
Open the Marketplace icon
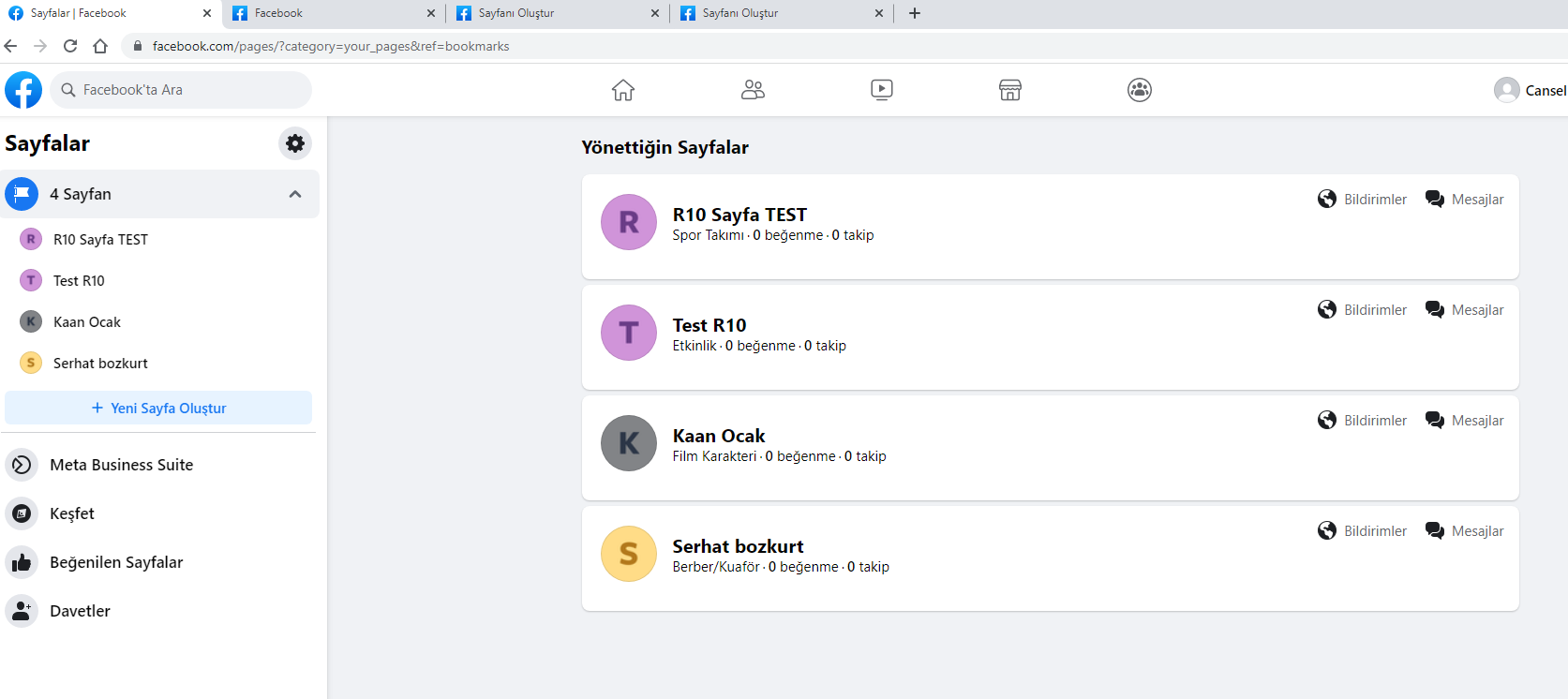pos(1010,90)
